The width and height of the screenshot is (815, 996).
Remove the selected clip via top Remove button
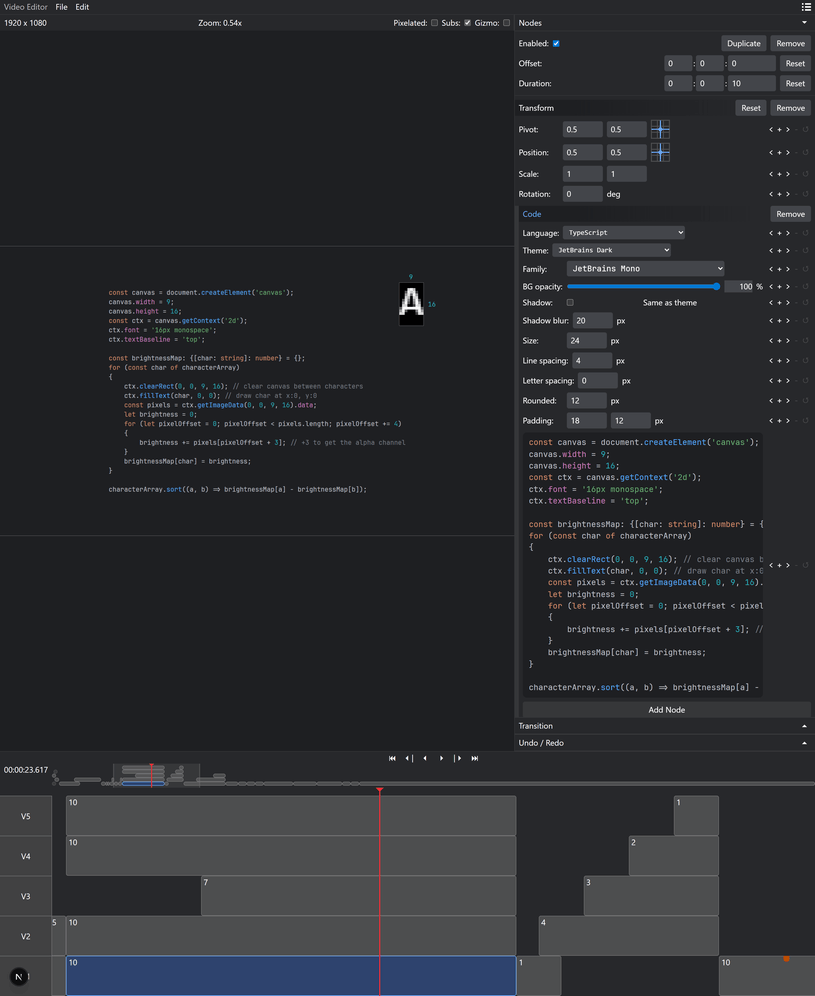coord(790,44)
